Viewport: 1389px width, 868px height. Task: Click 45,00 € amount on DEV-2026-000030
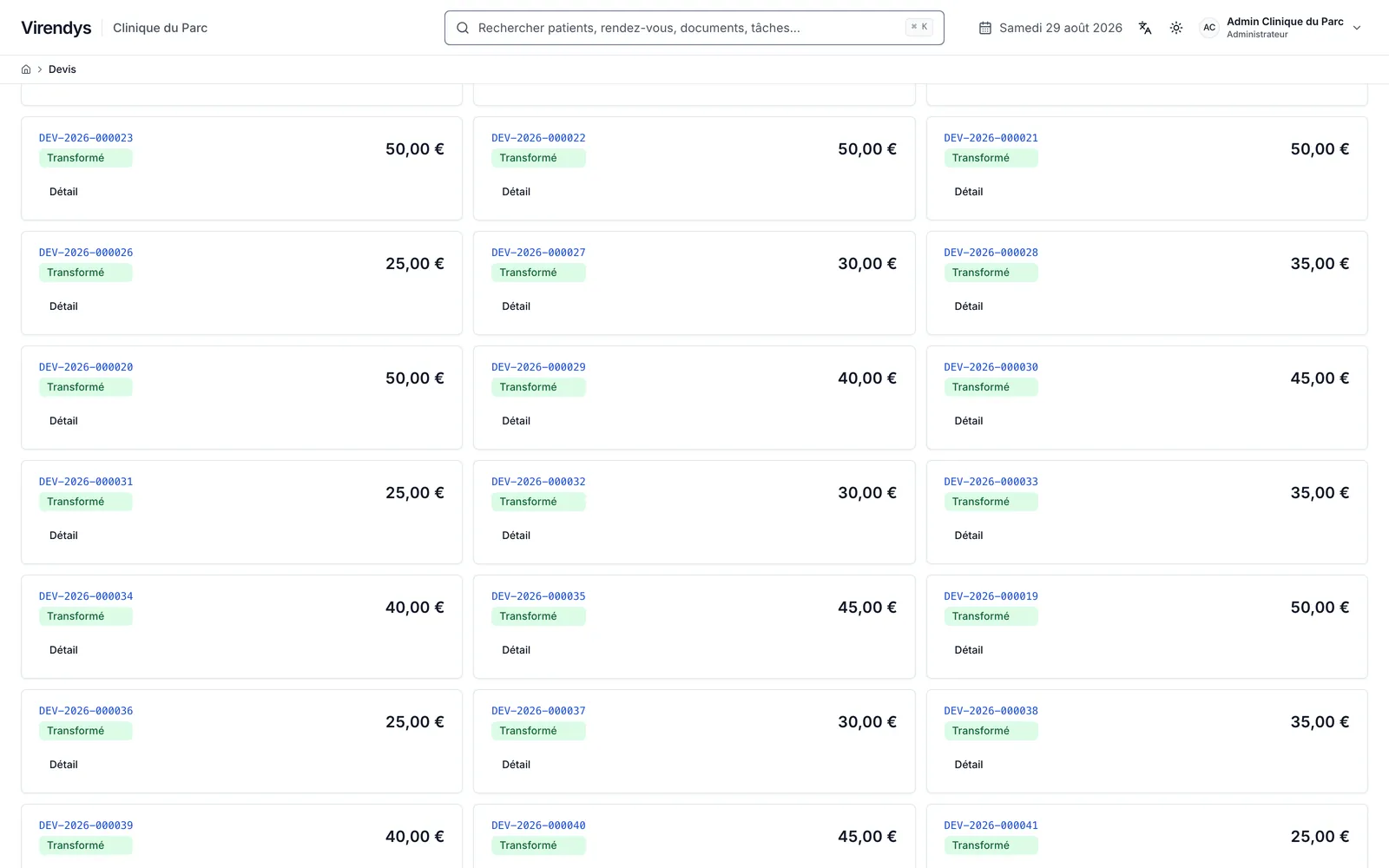pyautogui.click(x=1320, y=378)
